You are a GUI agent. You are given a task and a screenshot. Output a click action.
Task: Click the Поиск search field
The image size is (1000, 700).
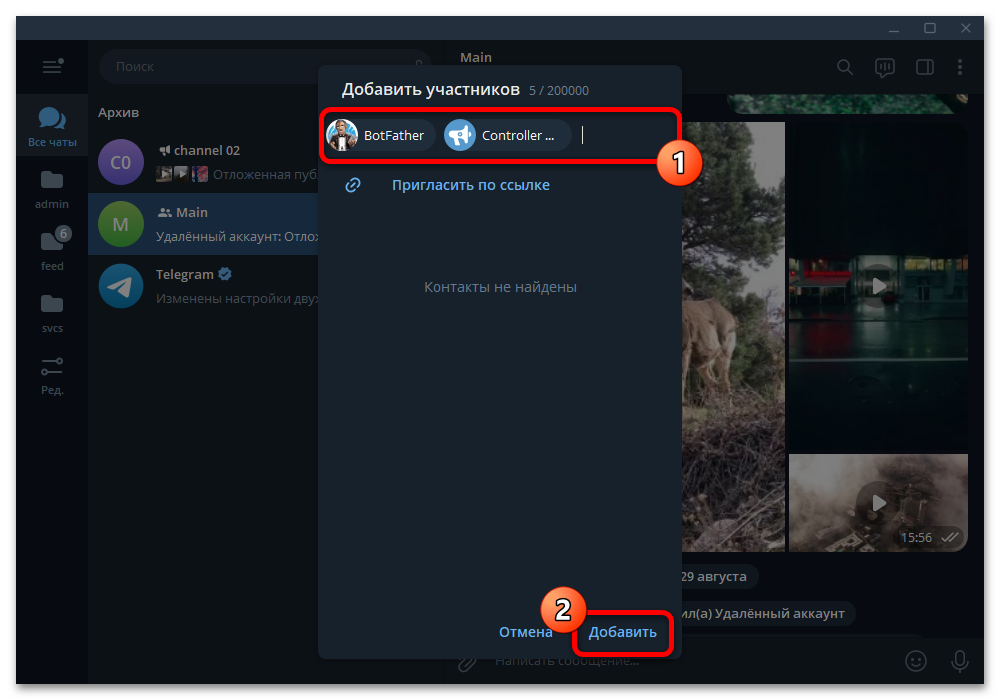264,66
